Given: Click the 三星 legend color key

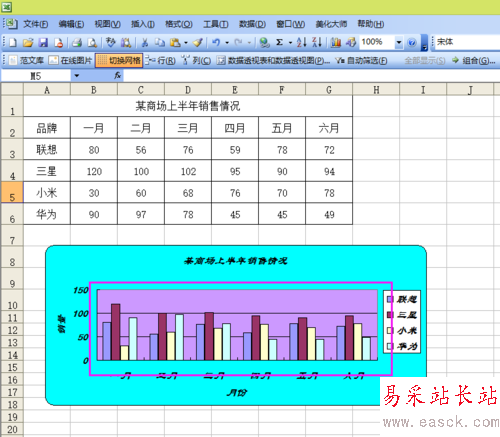Looking at the screenshot, I should pyautogui.click(x=390, y=315).
